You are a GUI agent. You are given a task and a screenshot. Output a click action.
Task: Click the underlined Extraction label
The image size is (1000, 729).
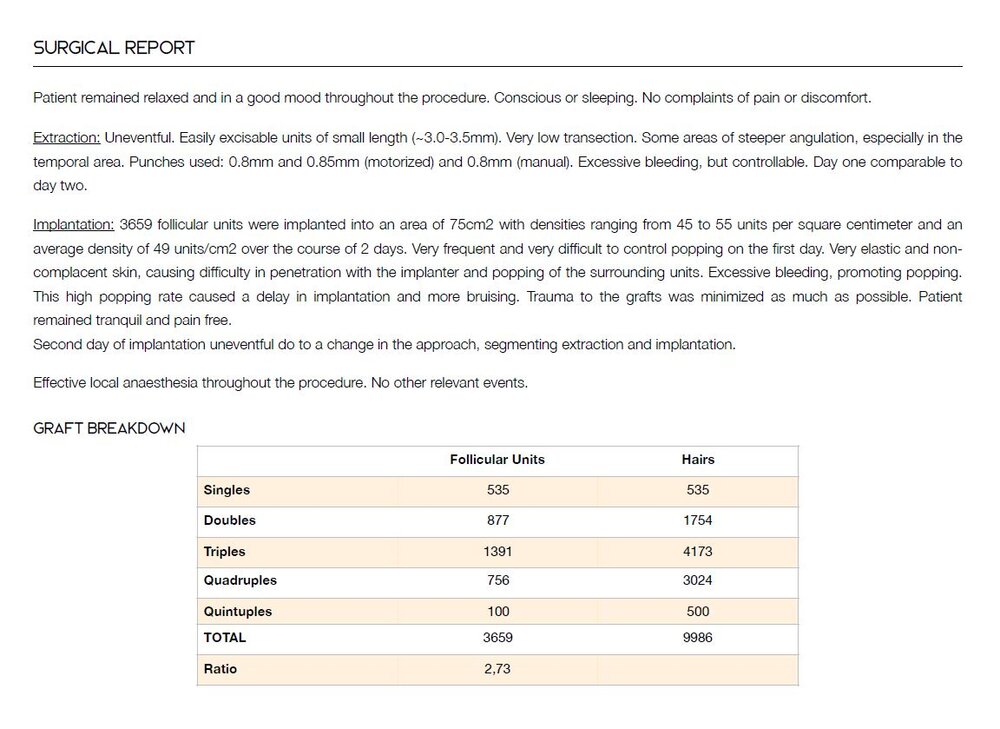[66, 138]
